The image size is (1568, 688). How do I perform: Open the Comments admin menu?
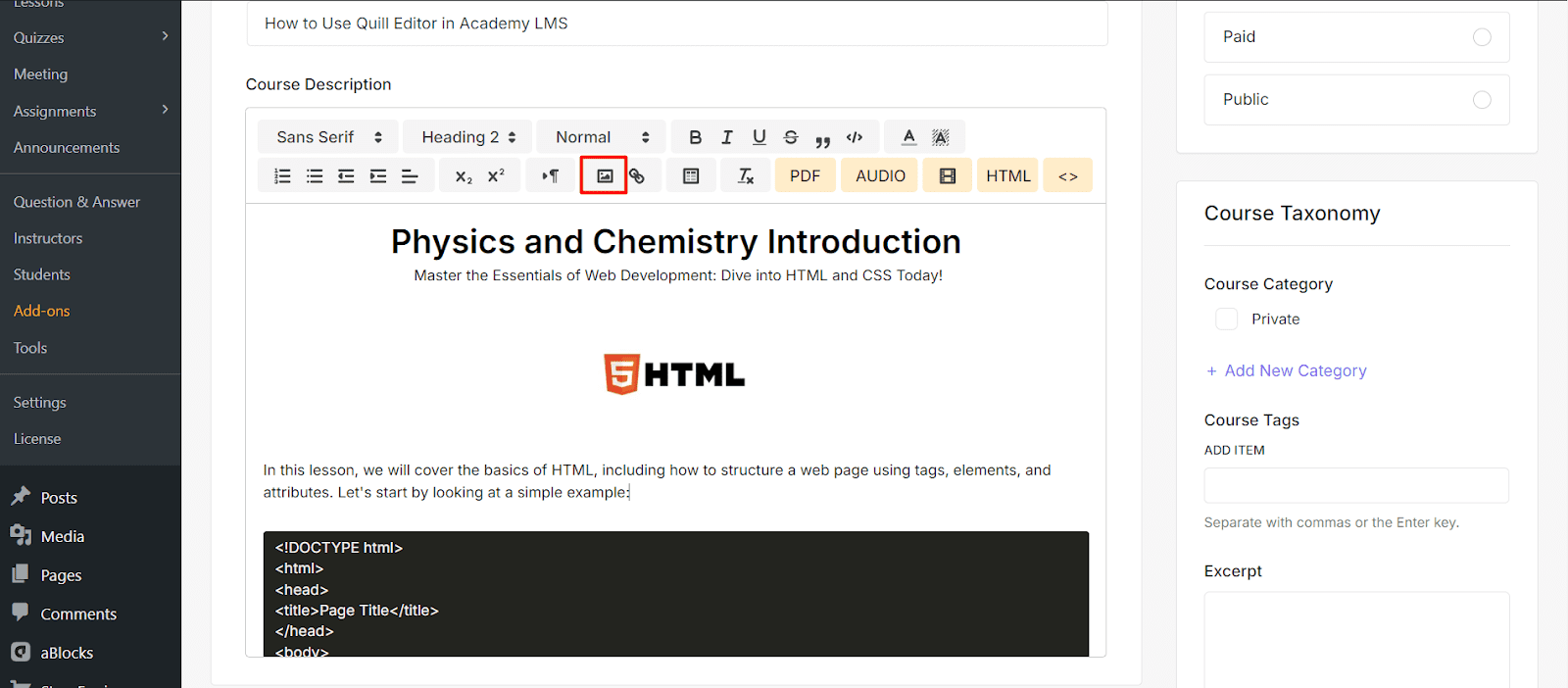pyautogui.click(x=78, y=614)
